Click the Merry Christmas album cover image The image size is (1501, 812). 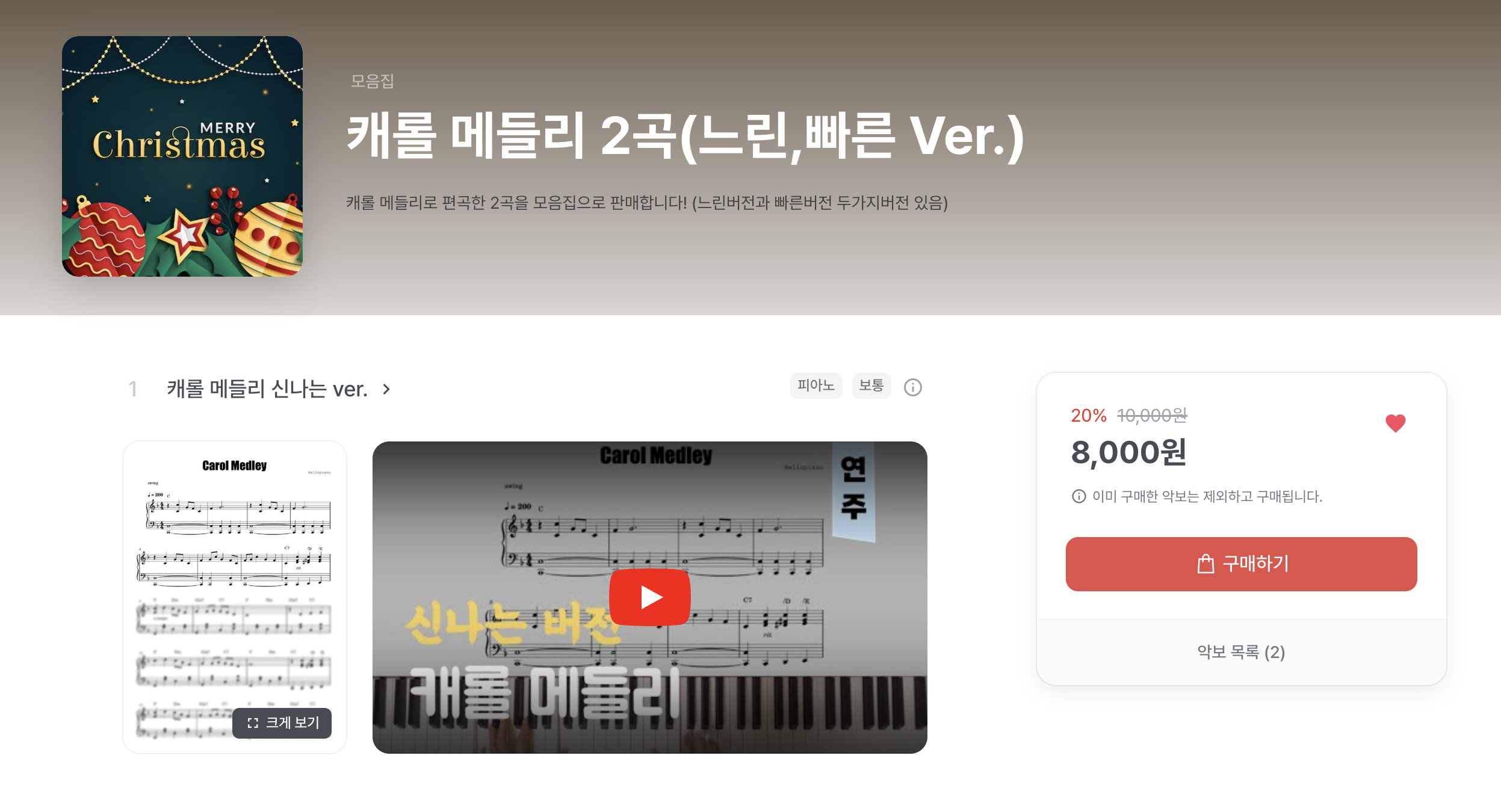pyautogui.click(x=182, y=156)
